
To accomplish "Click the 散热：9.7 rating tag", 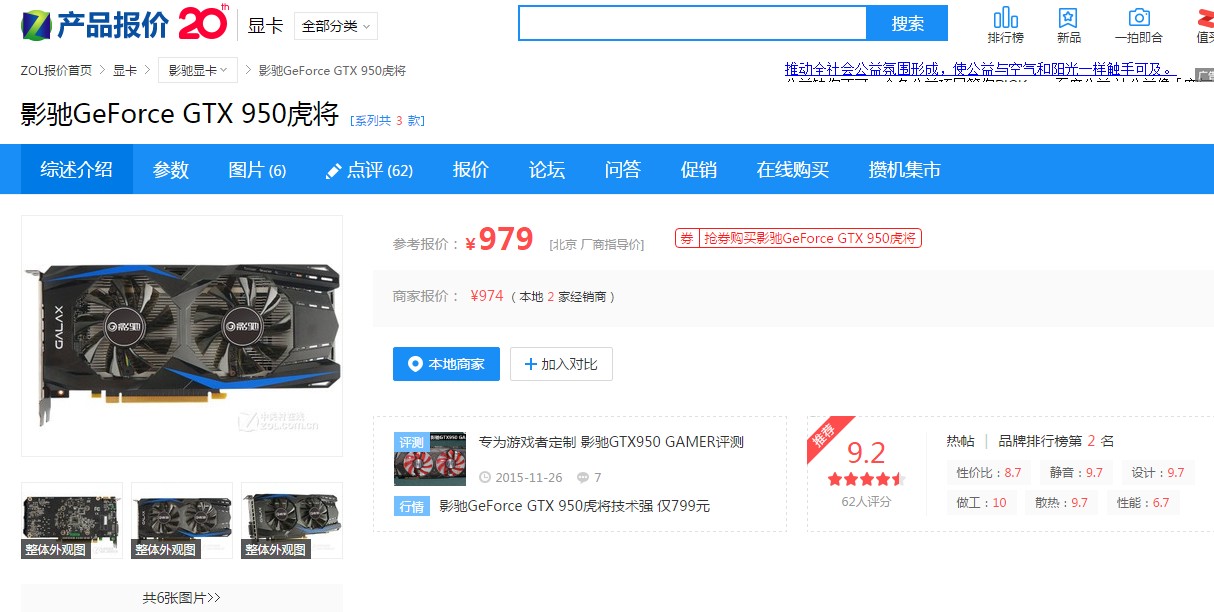I will pos(1061,502).
